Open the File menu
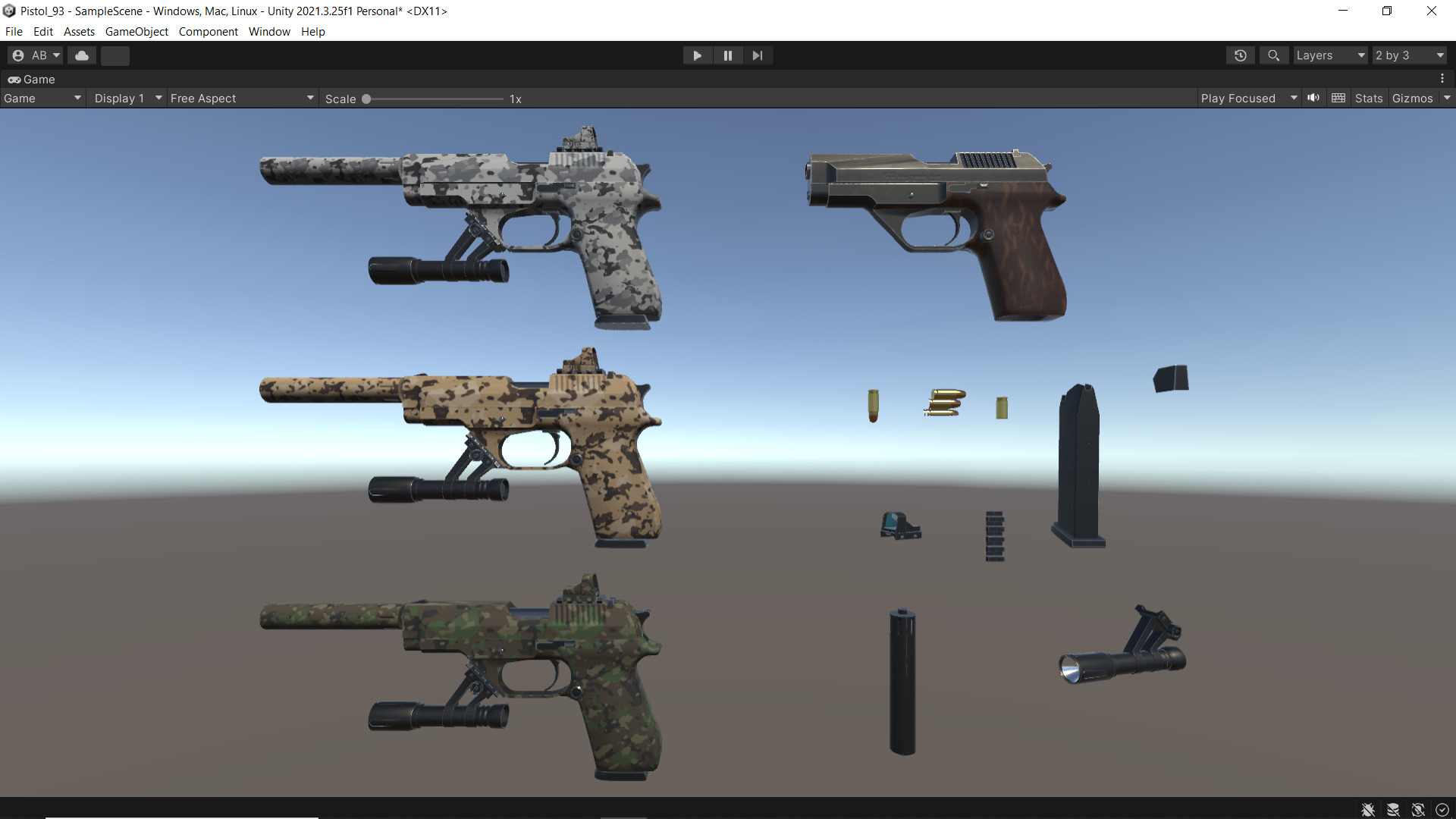This screenshot has height=819, width=1456. click(x=14, y=32)
